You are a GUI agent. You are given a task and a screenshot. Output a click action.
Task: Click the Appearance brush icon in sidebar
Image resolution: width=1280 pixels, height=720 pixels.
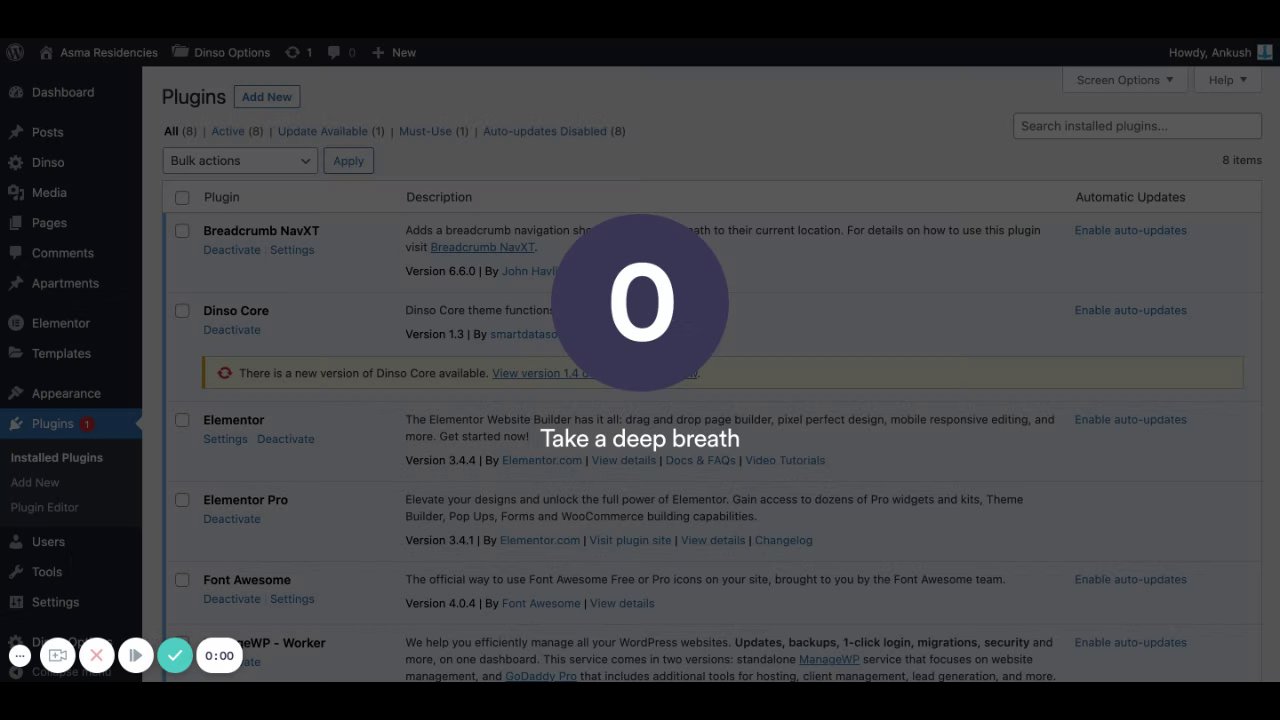point(16,393)
